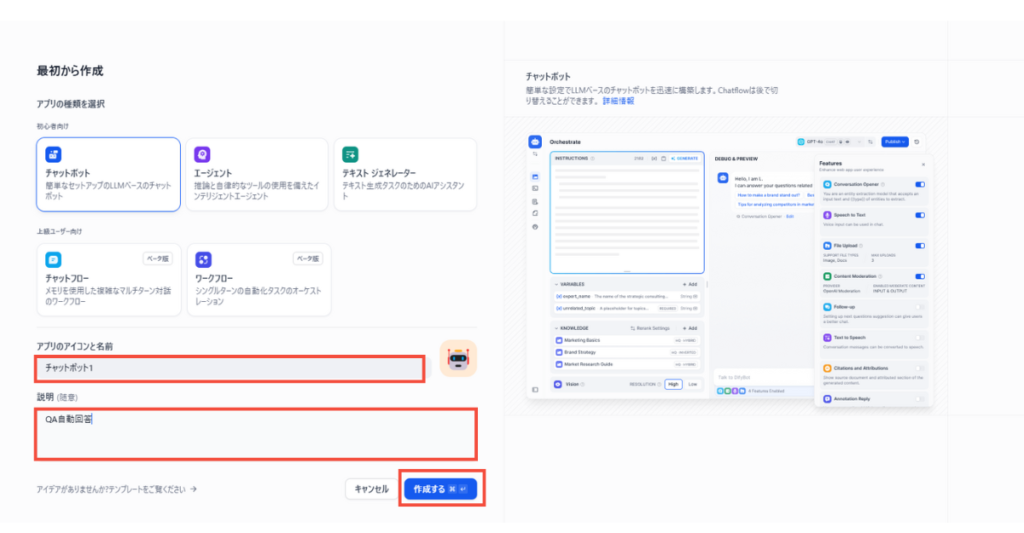
Task: Select the highlighted Orchestrate icon in preview sidebar
Action: 535,177
